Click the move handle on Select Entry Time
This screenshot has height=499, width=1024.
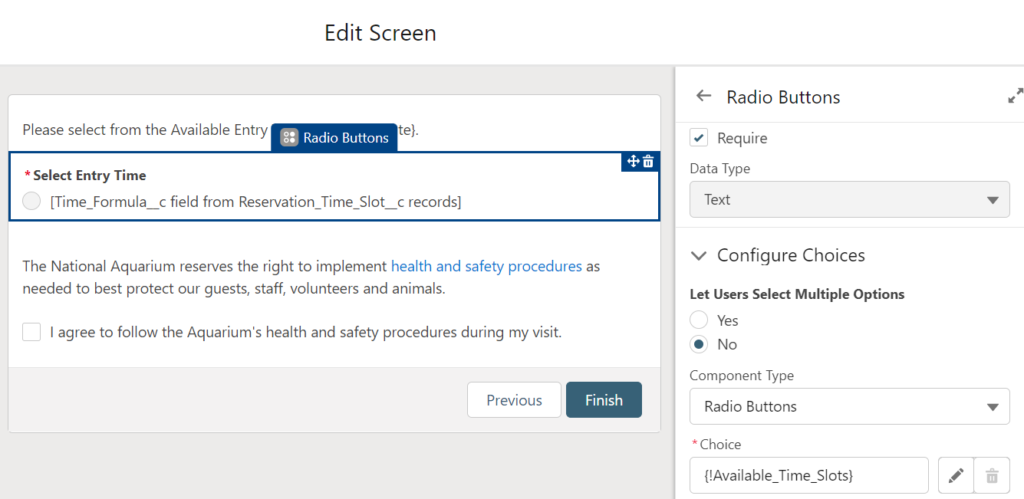click(x=633, y=161)
